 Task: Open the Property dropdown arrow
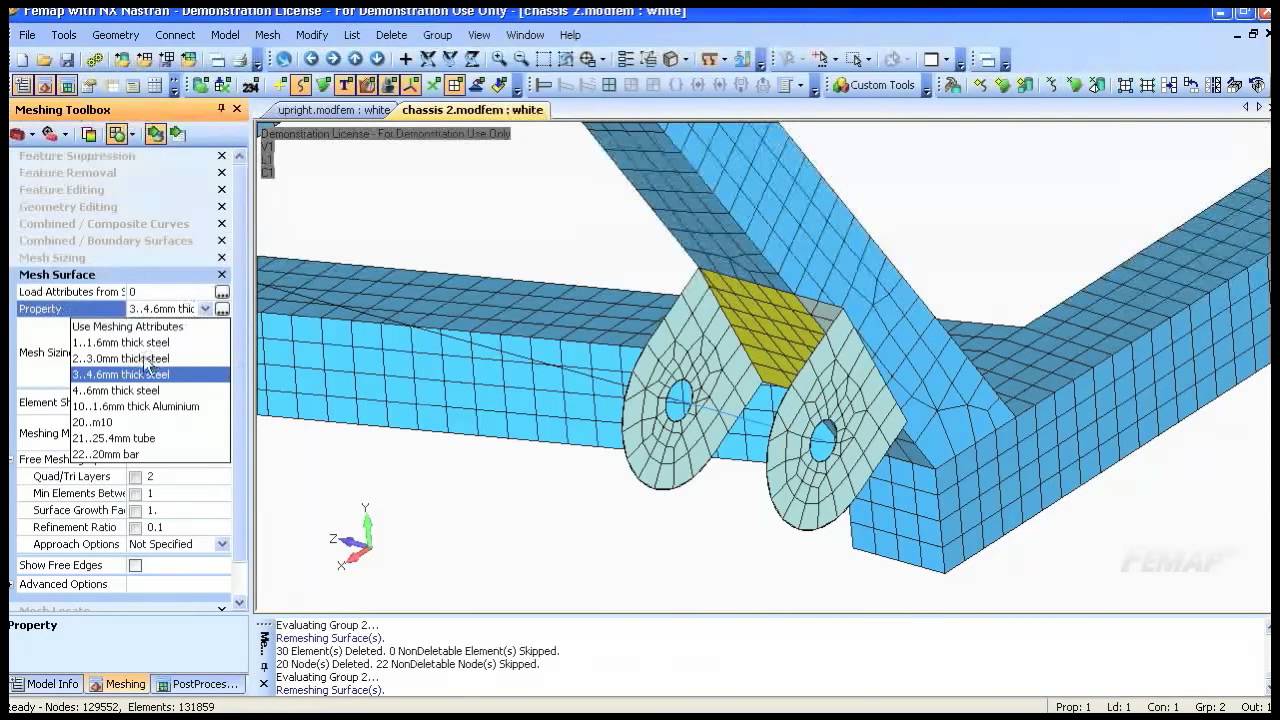205,309
